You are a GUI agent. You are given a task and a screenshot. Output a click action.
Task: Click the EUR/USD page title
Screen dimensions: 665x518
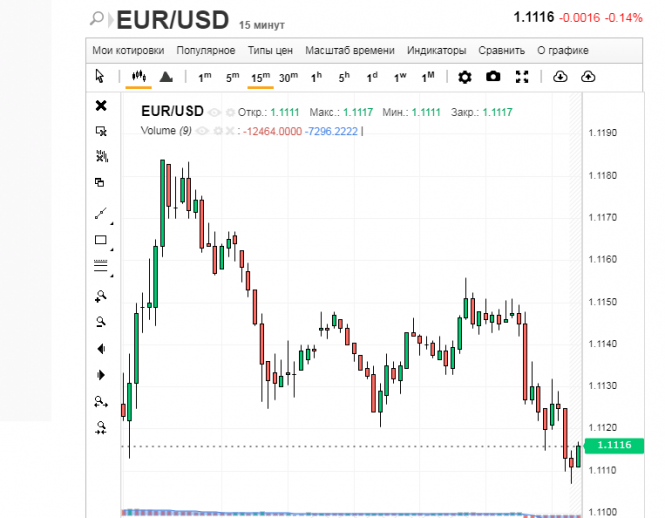pos(173,20)
